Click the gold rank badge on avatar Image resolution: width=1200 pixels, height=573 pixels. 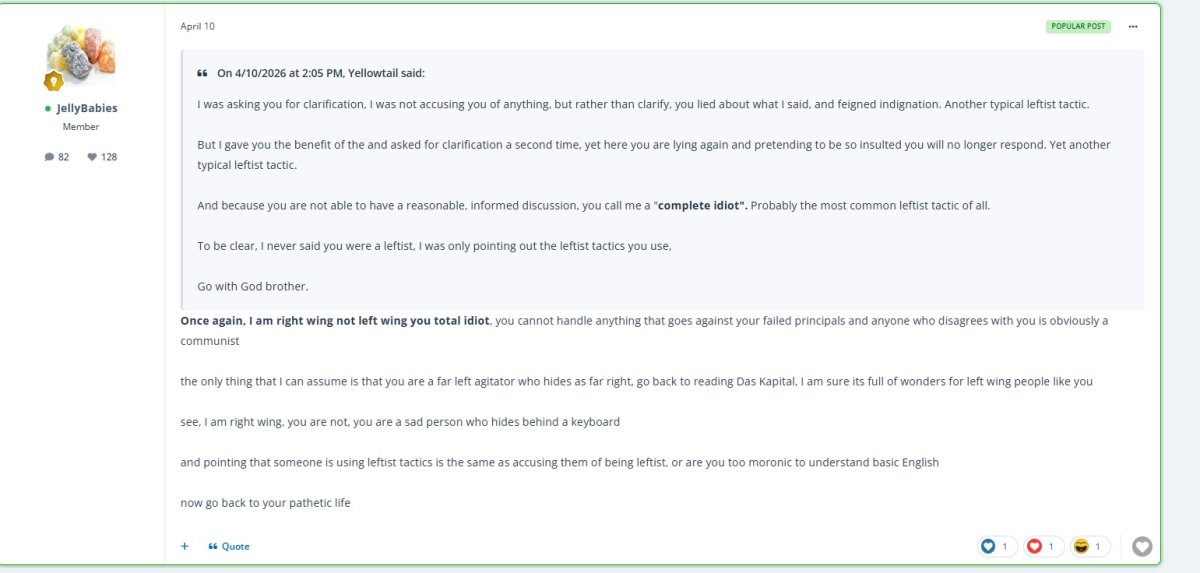click(54, 82)
